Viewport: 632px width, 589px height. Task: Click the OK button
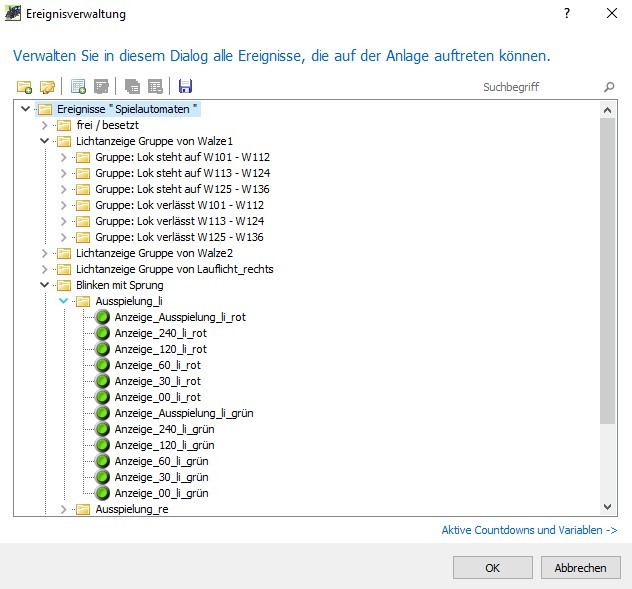pyautogui.click(x=493, y=568)
